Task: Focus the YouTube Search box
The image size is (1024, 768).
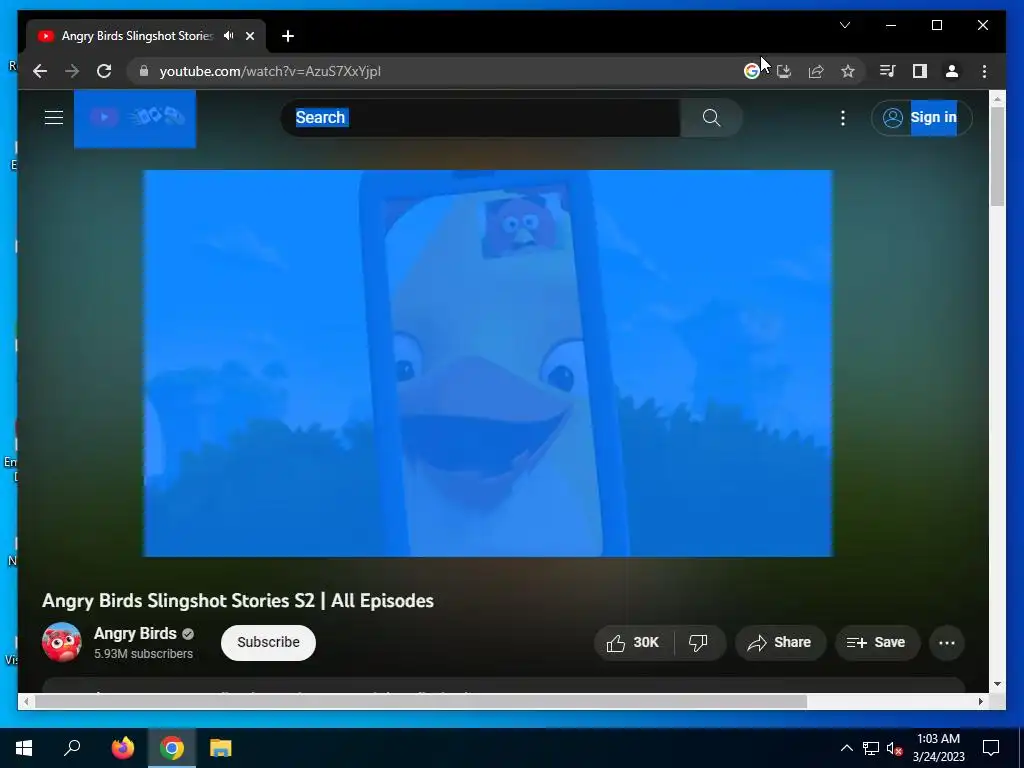Action: (x=481, y=118)
